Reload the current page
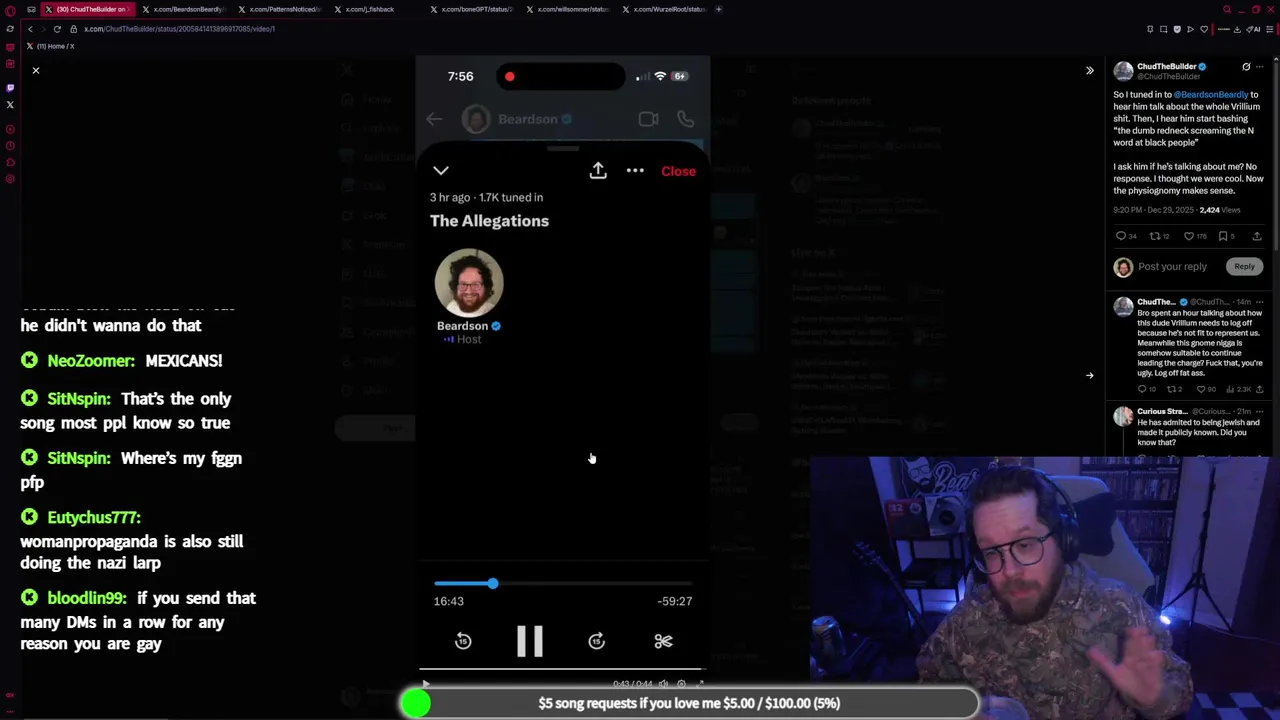 (57, 29)
